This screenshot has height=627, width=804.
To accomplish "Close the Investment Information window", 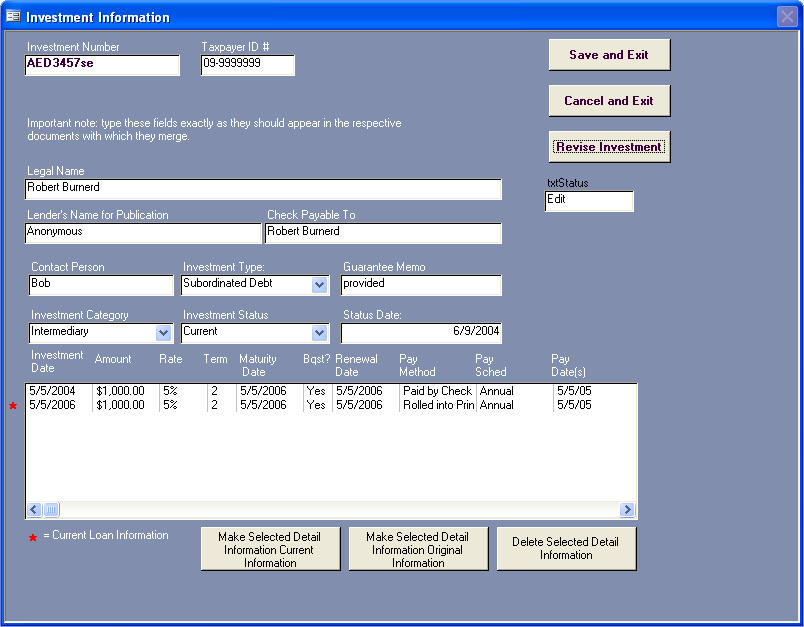I will tap(786, 17).
